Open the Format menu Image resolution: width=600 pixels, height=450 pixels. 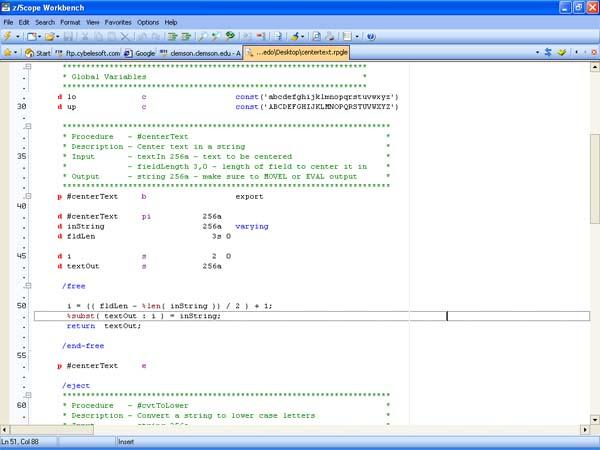70,22
